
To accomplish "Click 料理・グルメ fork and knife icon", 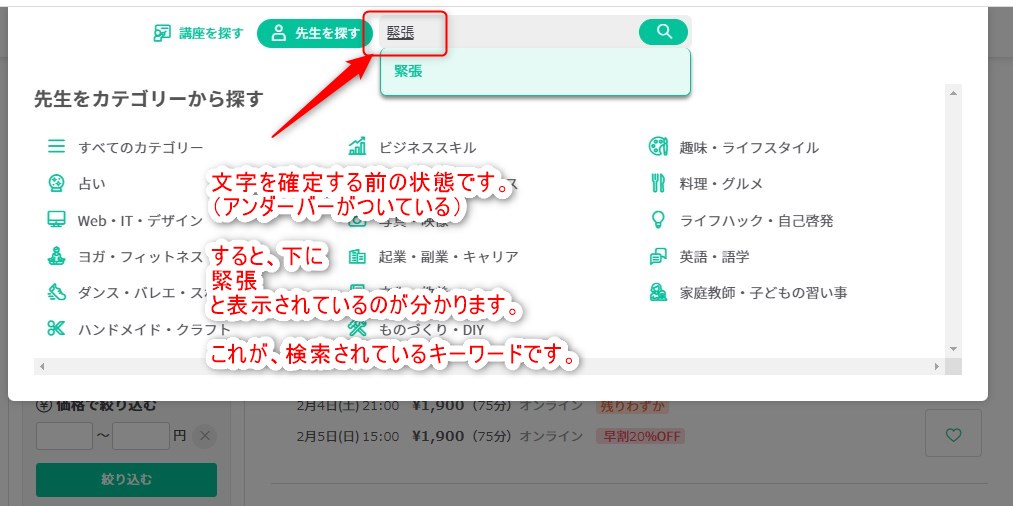I will click(x=658, y=184).
